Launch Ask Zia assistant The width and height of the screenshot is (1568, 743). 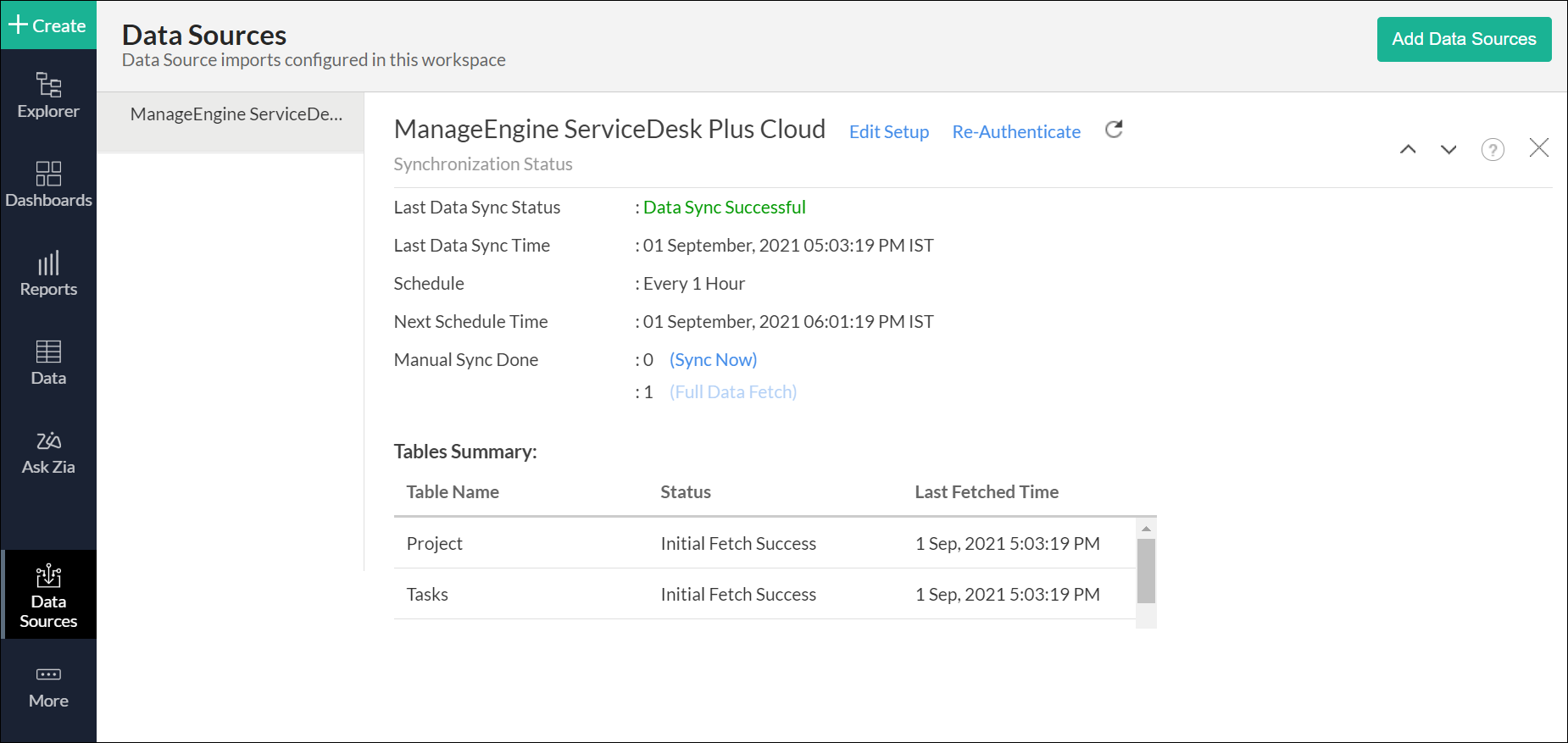48,452
